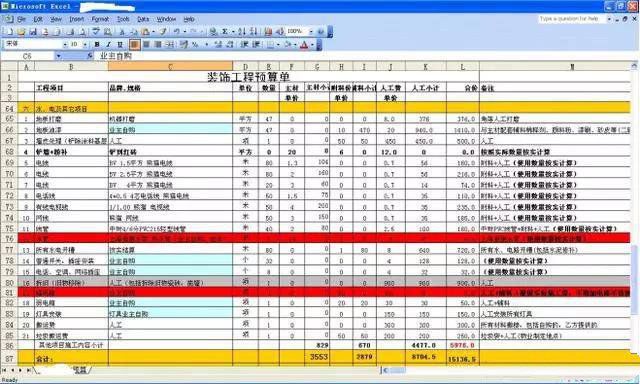
Task: Apply Percent Style with the % icon
Action: [195, 44]
